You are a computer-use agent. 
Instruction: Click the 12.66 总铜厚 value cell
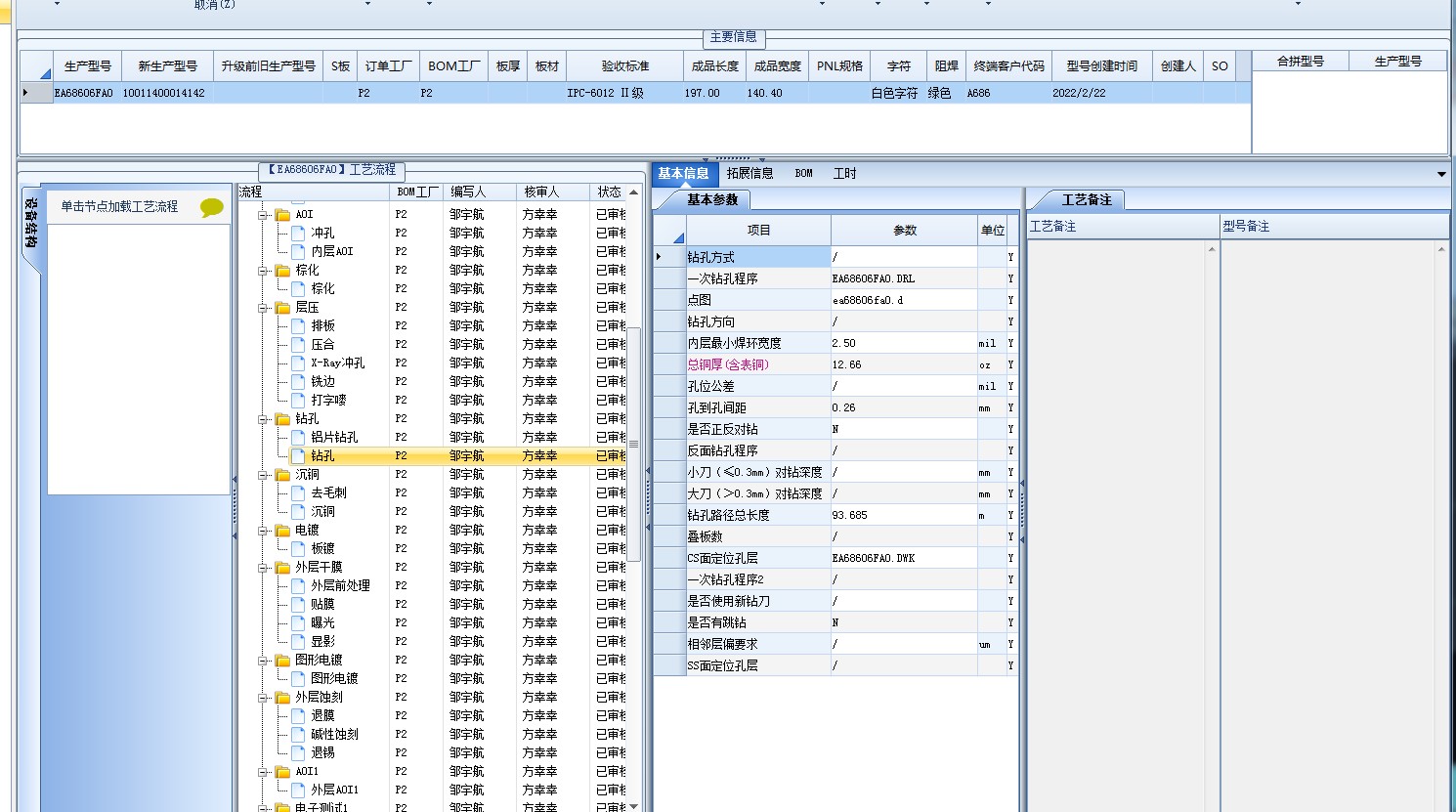904,364
